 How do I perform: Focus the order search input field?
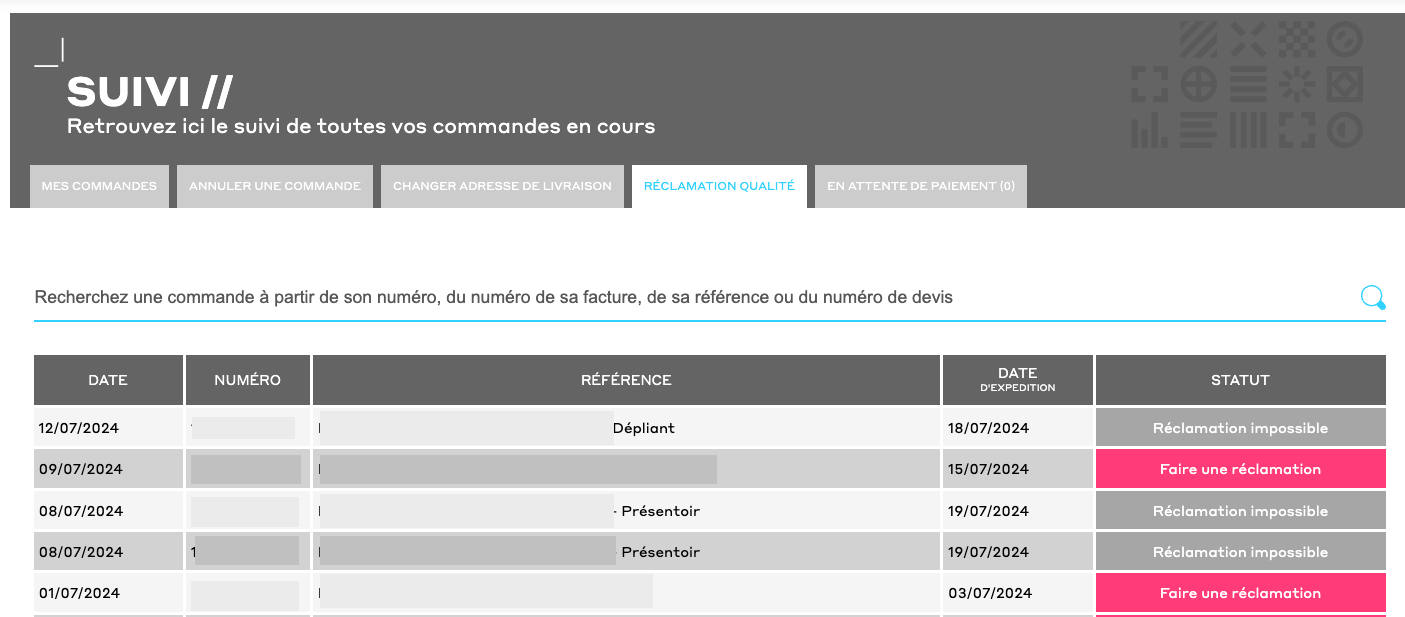tap(690, 298)
